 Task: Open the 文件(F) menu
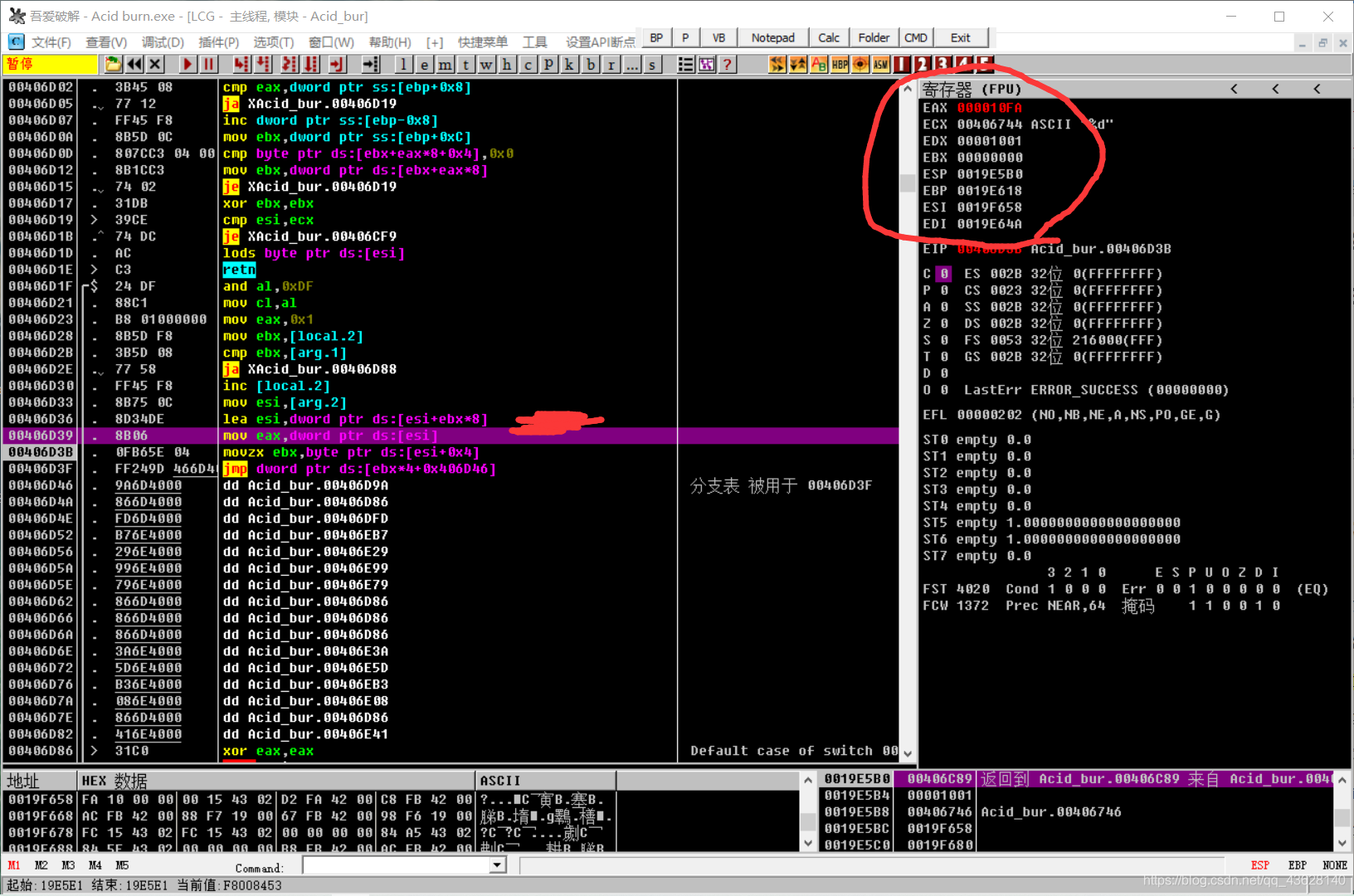tap(51, 42)
